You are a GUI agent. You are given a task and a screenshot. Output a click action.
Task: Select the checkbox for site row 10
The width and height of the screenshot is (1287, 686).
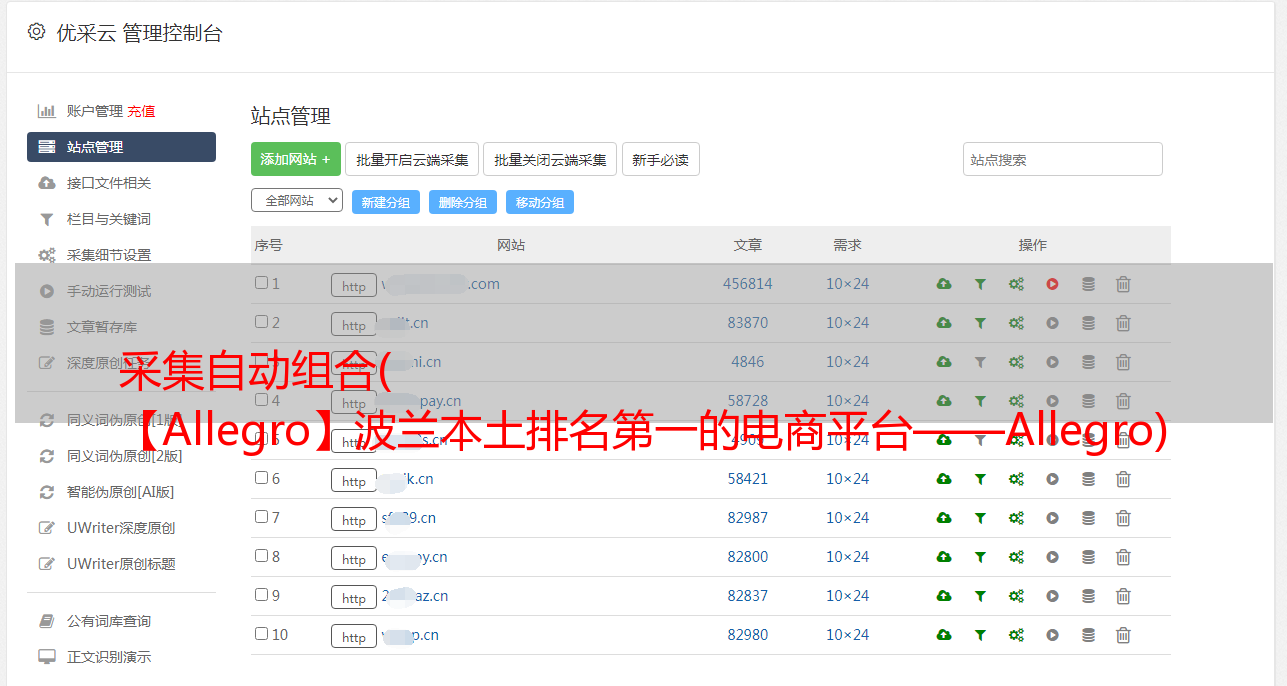click(261, 634)
